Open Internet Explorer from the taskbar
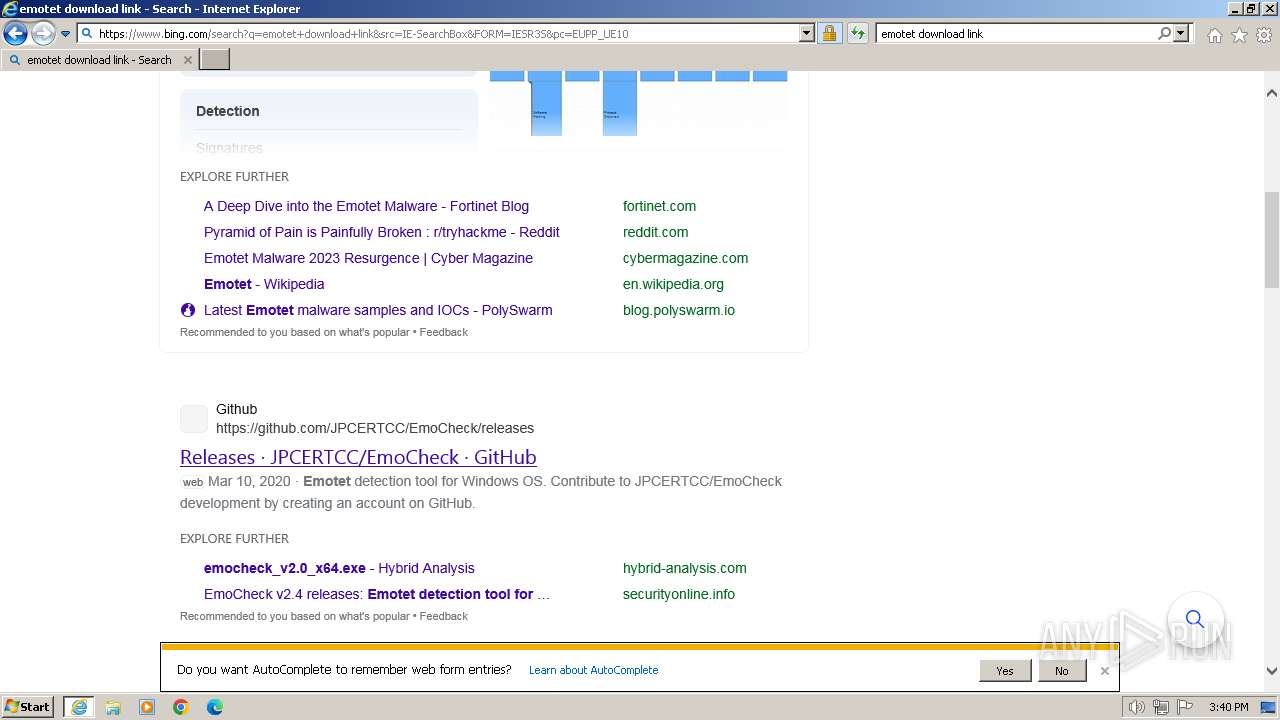Screen dimensions: 1280x720 (x=79, y=707)
